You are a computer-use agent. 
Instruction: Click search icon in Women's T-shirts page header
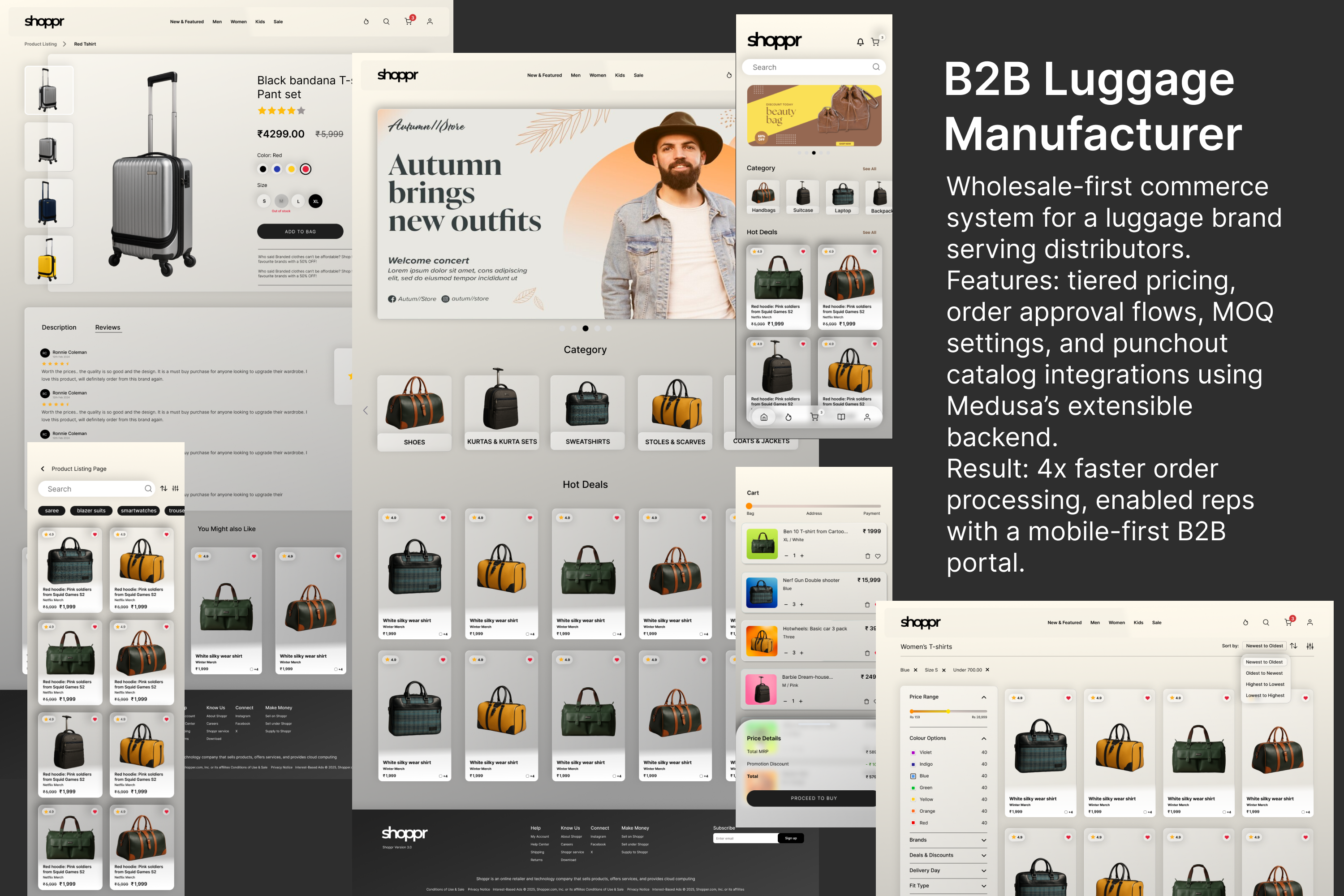click(x=1266, y=622)
